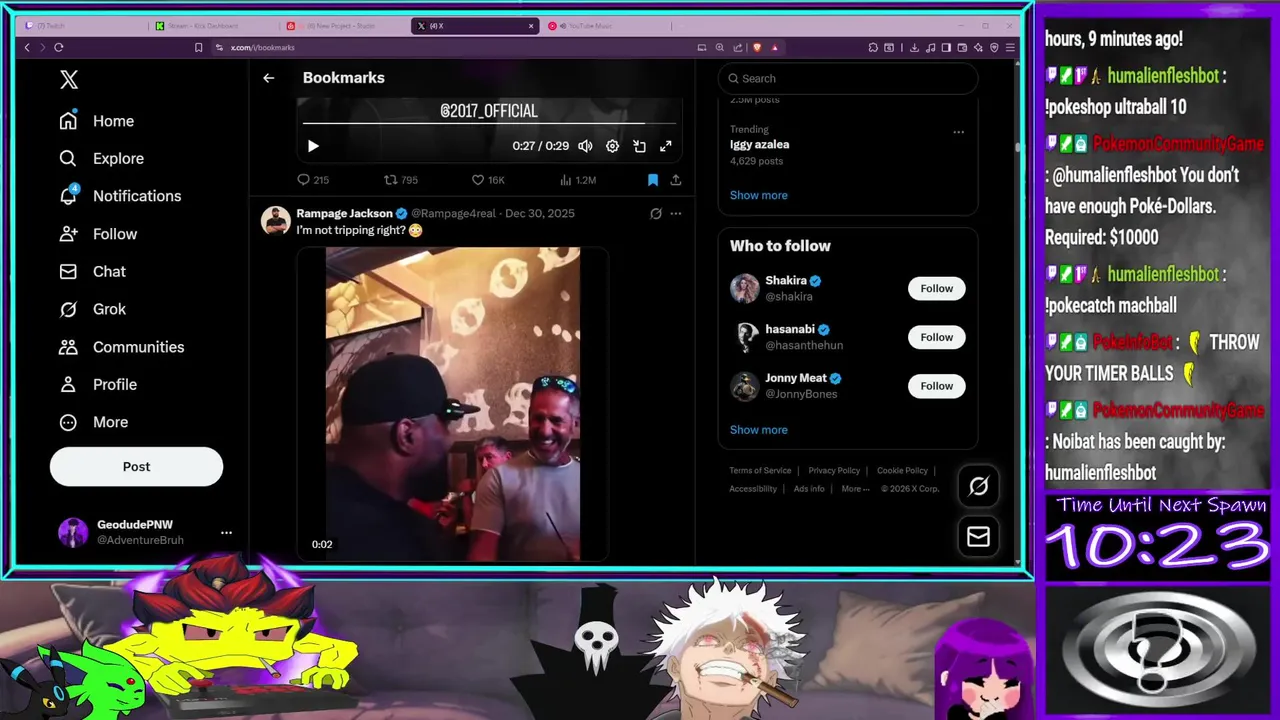Image resolution: width=1280 pixels, height=720 pixels.
Task: Like the post with 16K likes
Action: pos(488,180)
